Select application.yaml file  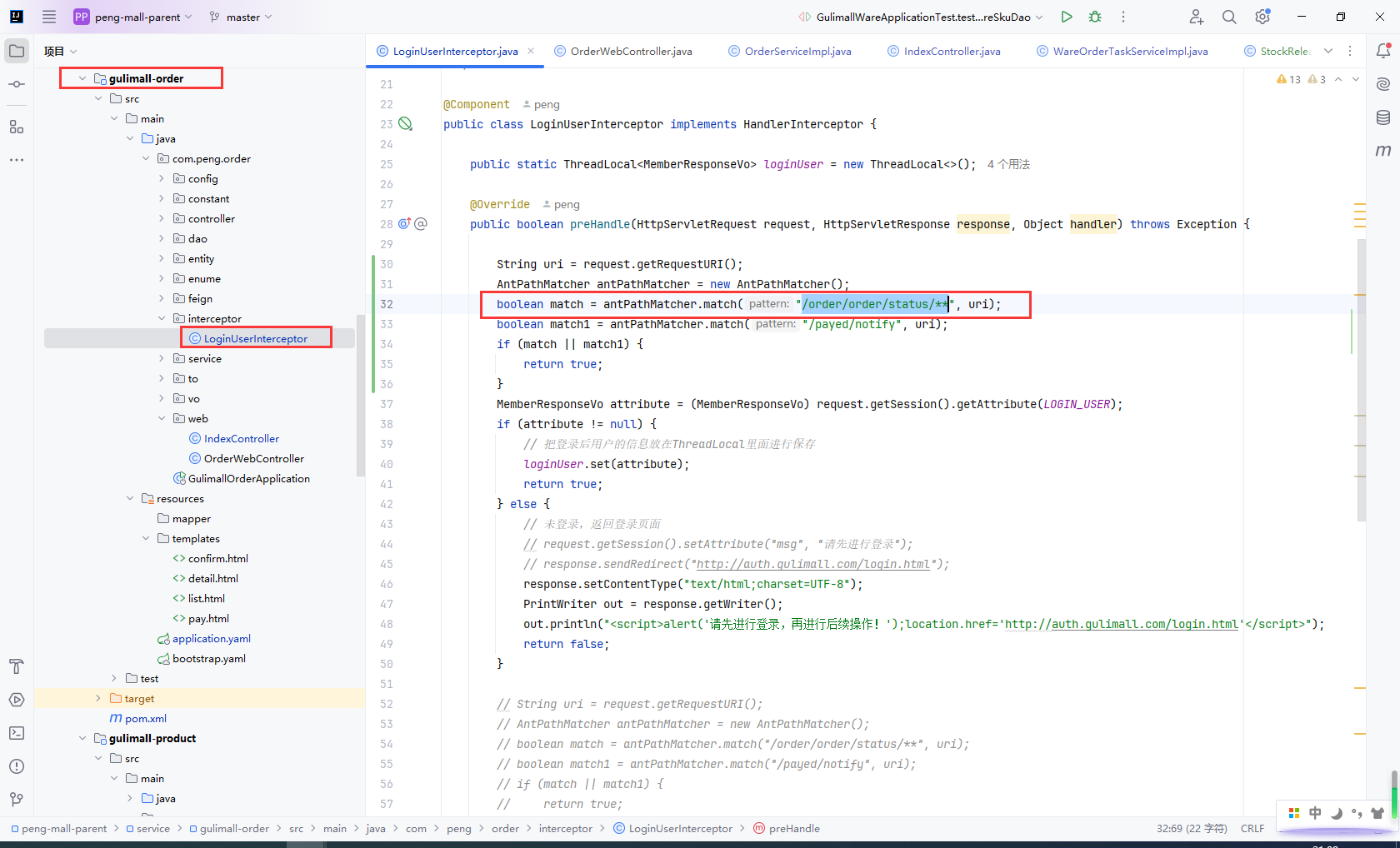(x=204, y=638)
